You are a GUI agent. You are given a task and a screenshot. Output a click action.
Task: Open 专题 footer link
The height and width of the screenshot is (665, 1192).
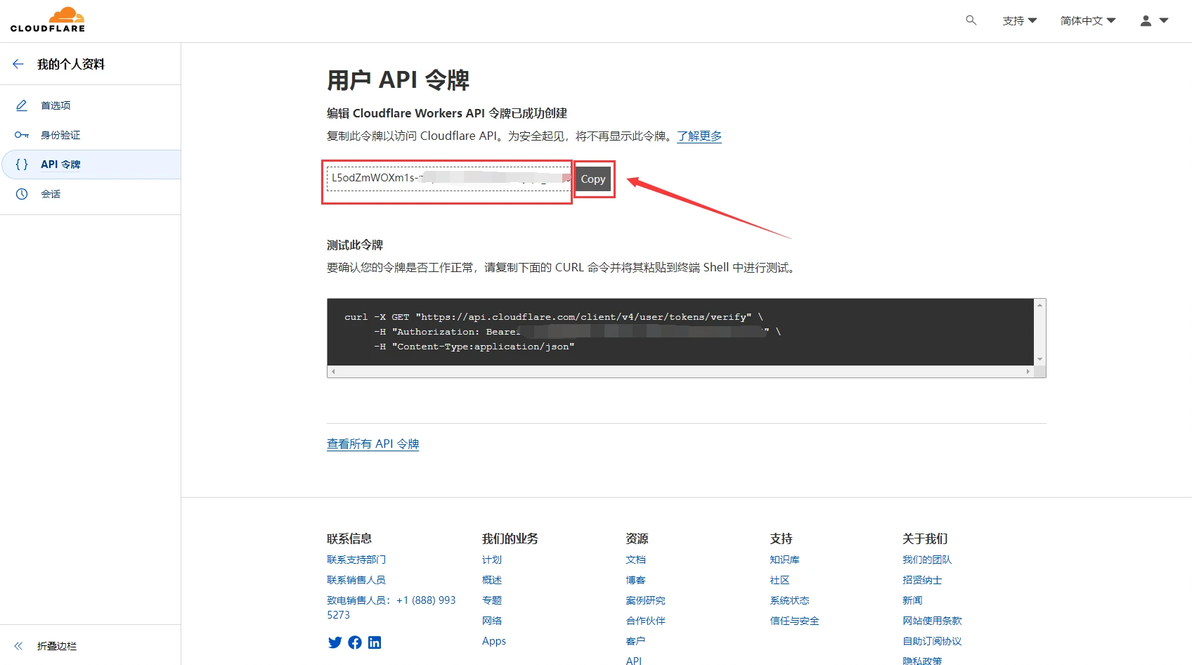click(492, 600)
